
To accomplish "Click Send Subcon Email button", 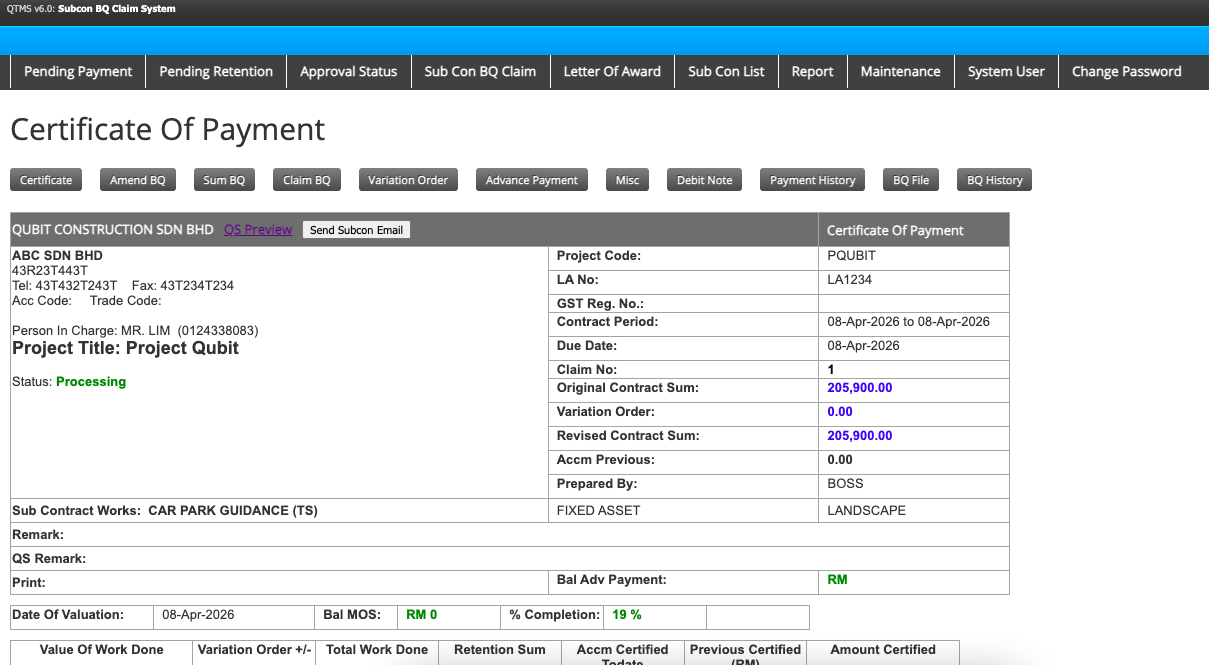I will tap(356, 230).
